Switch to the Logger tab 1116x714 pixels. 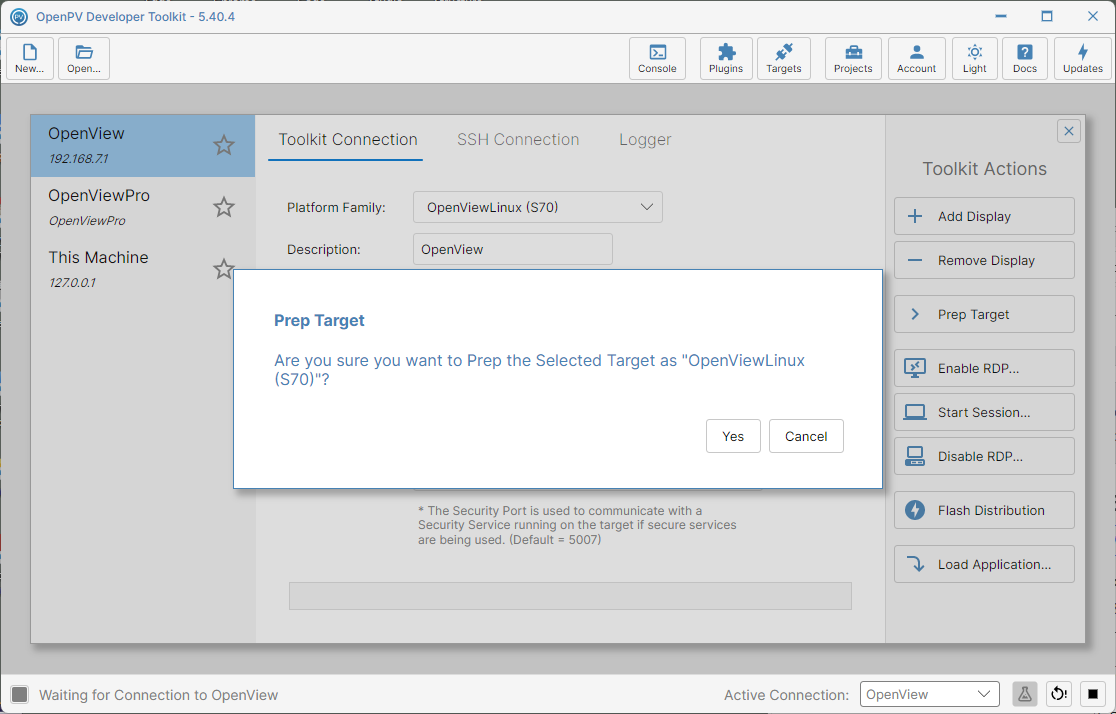click(x=645, y=140)
